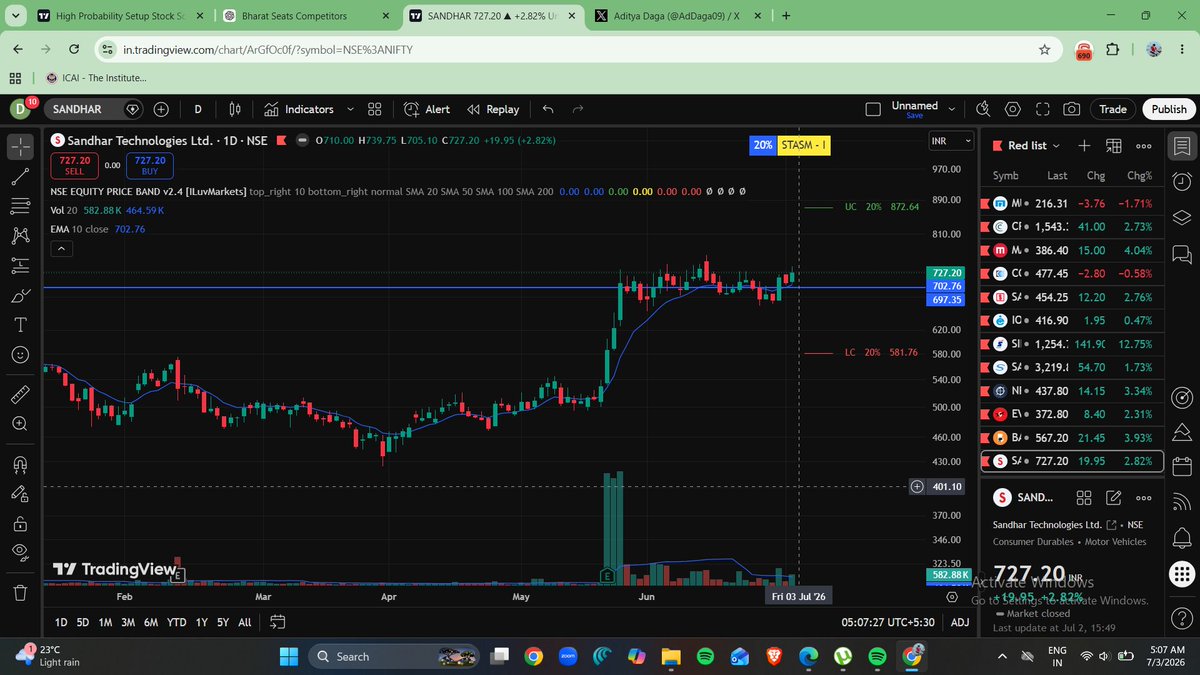The width and height of the screenshot is (1200, 675).
Task: Toggle stay in drawing mode
Action: [x=20, y=493]
